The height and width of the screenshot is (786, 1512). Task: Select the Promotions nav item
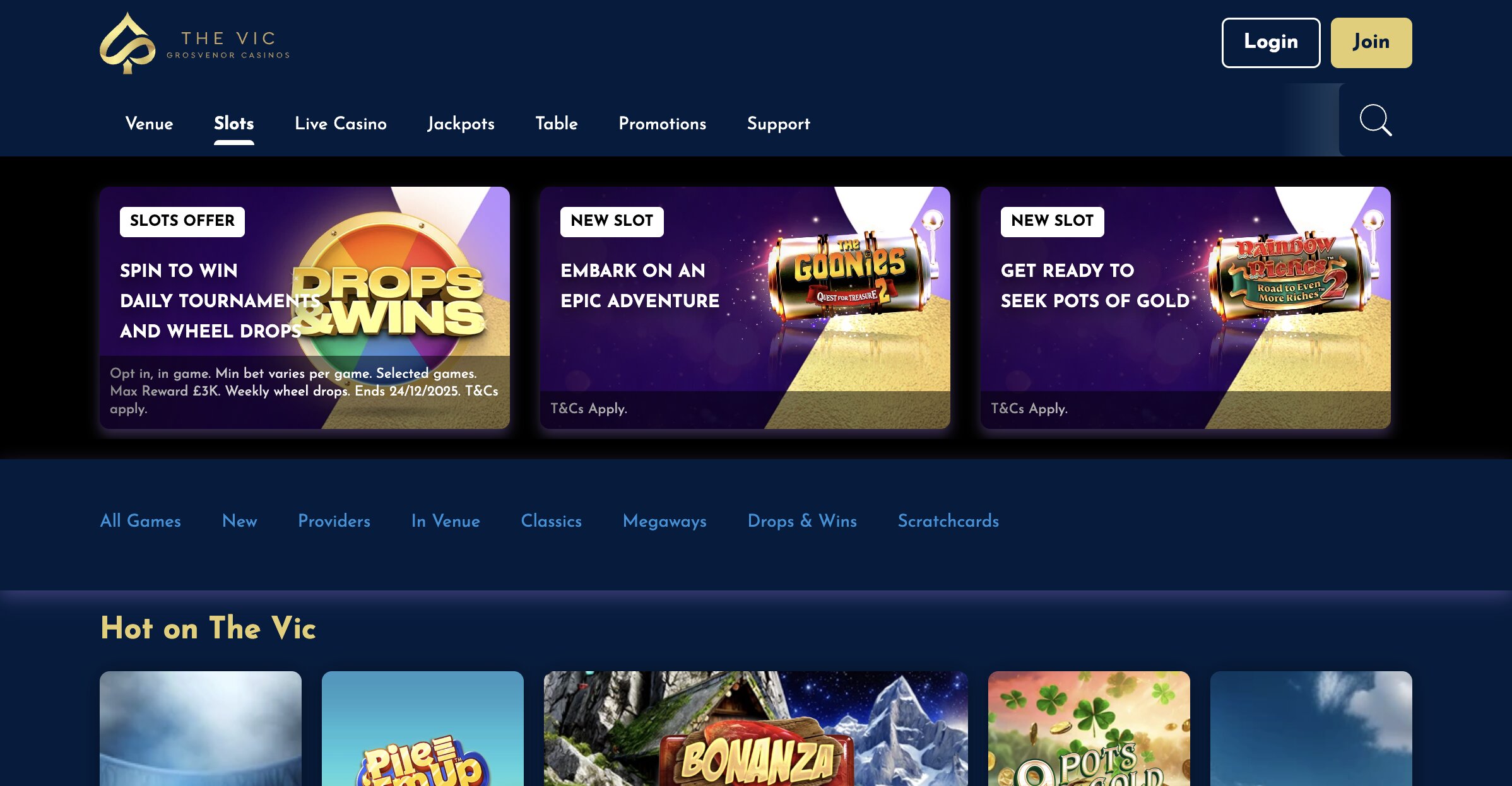[x=662, y=124]
